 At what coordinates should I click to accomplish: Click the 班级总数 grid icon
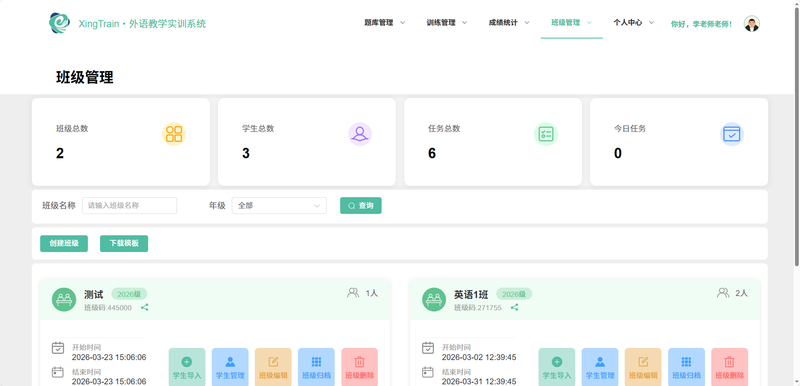[x=174, y=134]
